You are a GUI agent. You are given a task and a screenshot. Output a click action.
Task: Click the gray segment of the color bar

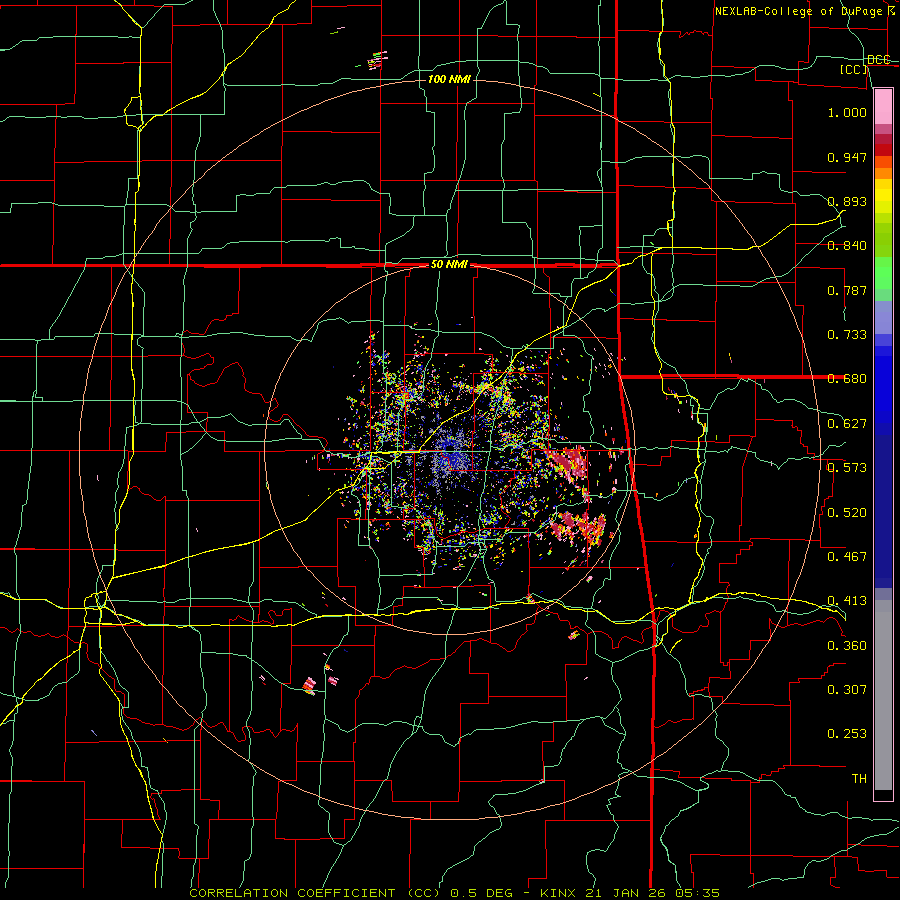click(883, 695)
